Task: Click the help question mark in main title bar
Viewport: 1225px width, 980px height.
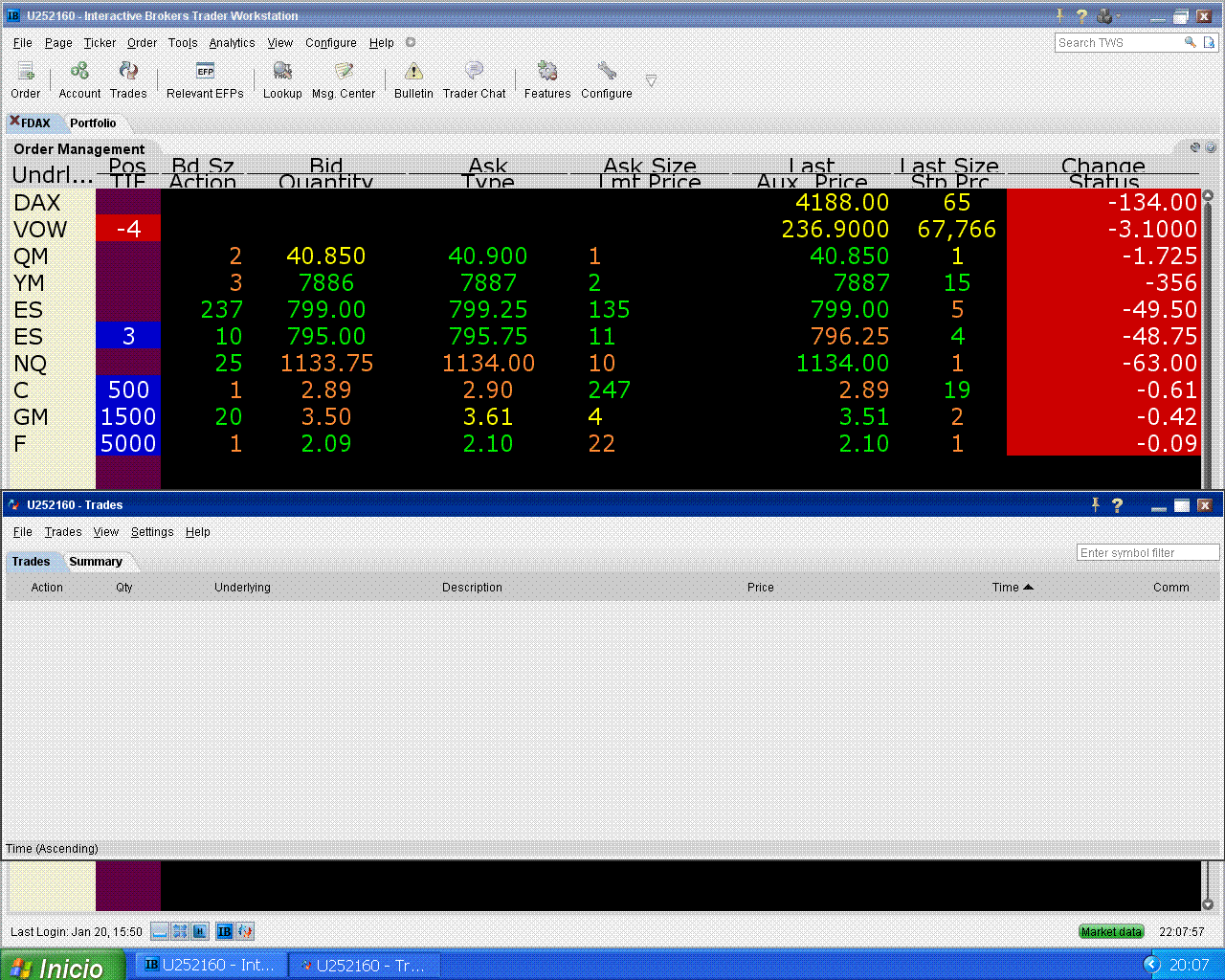Action: pos(1081,16)
